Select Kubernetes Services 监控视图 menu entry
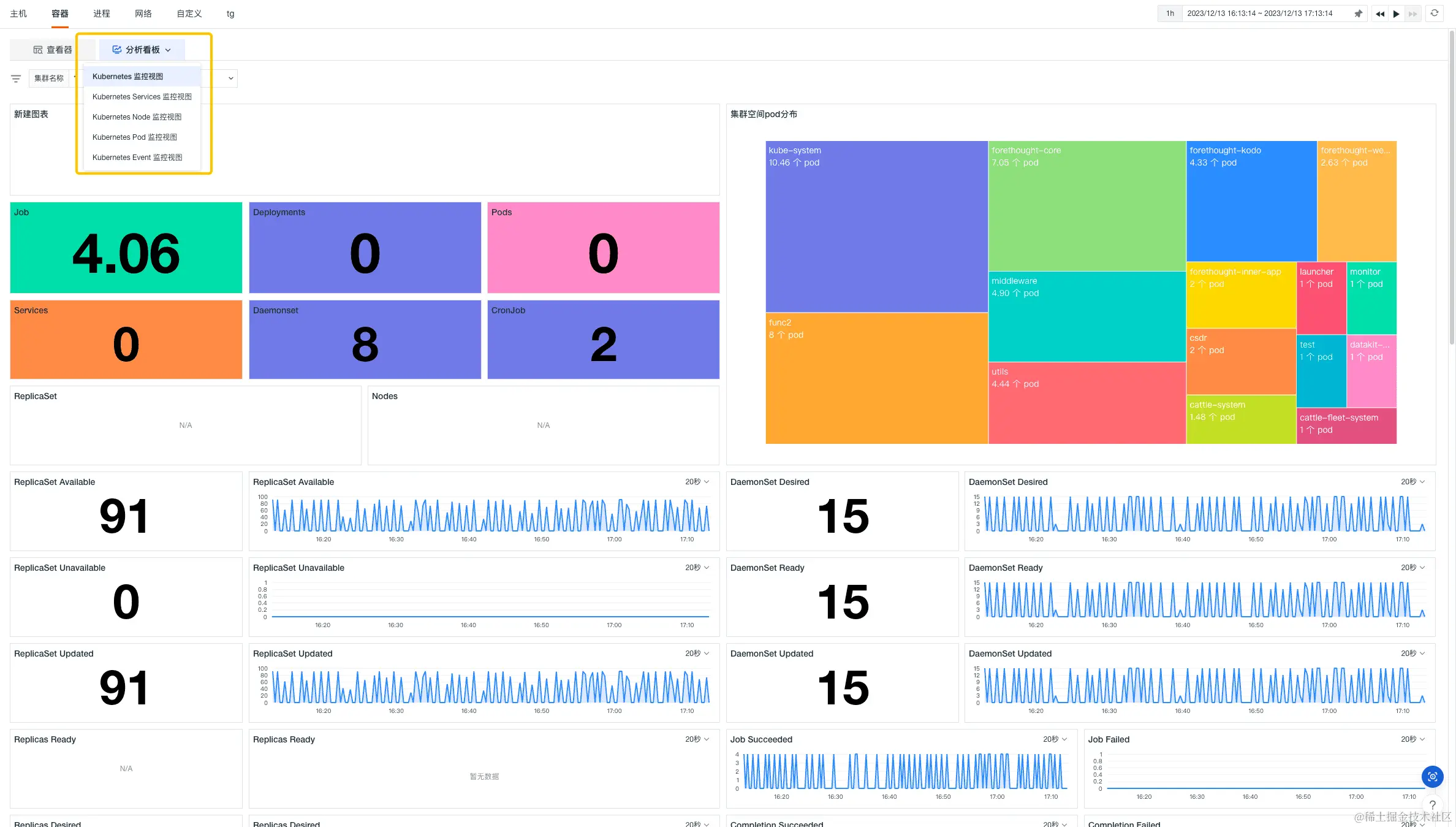This screenshot has height=827, width=1456. pyautogui.click(x=142, y=97)
